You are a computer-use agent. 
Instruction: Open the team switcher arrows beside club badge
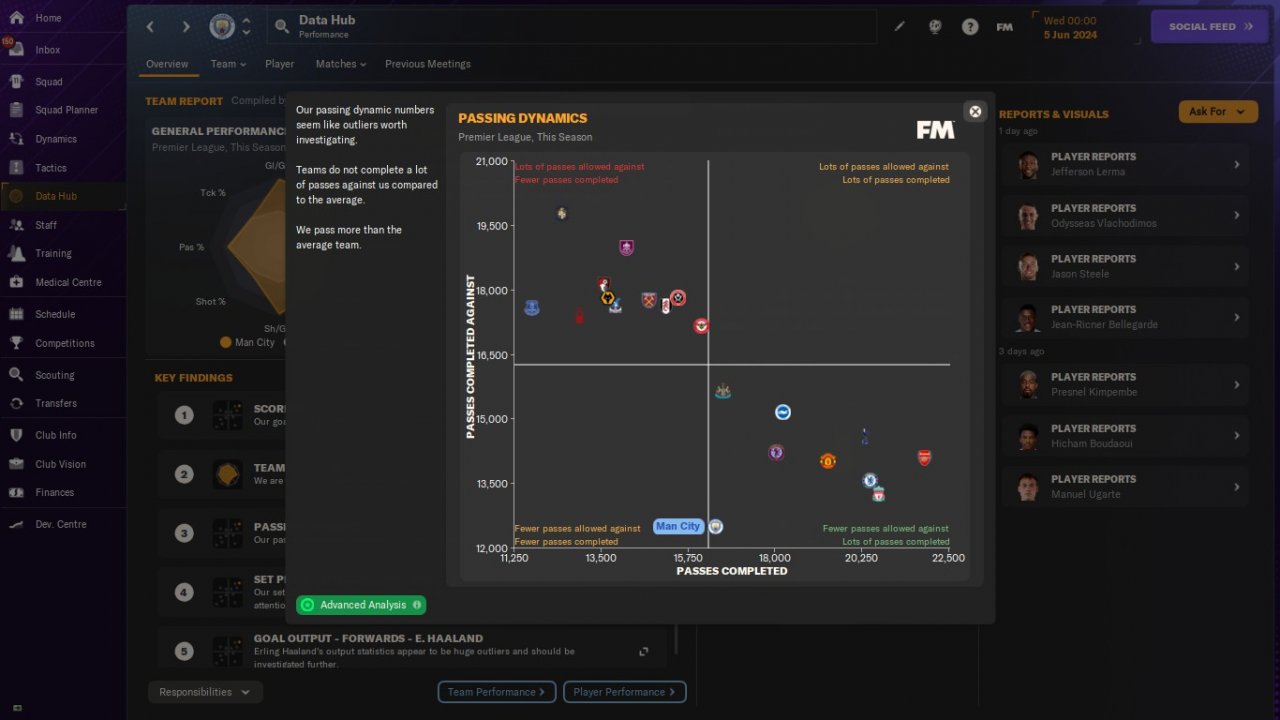pos(246,27)
